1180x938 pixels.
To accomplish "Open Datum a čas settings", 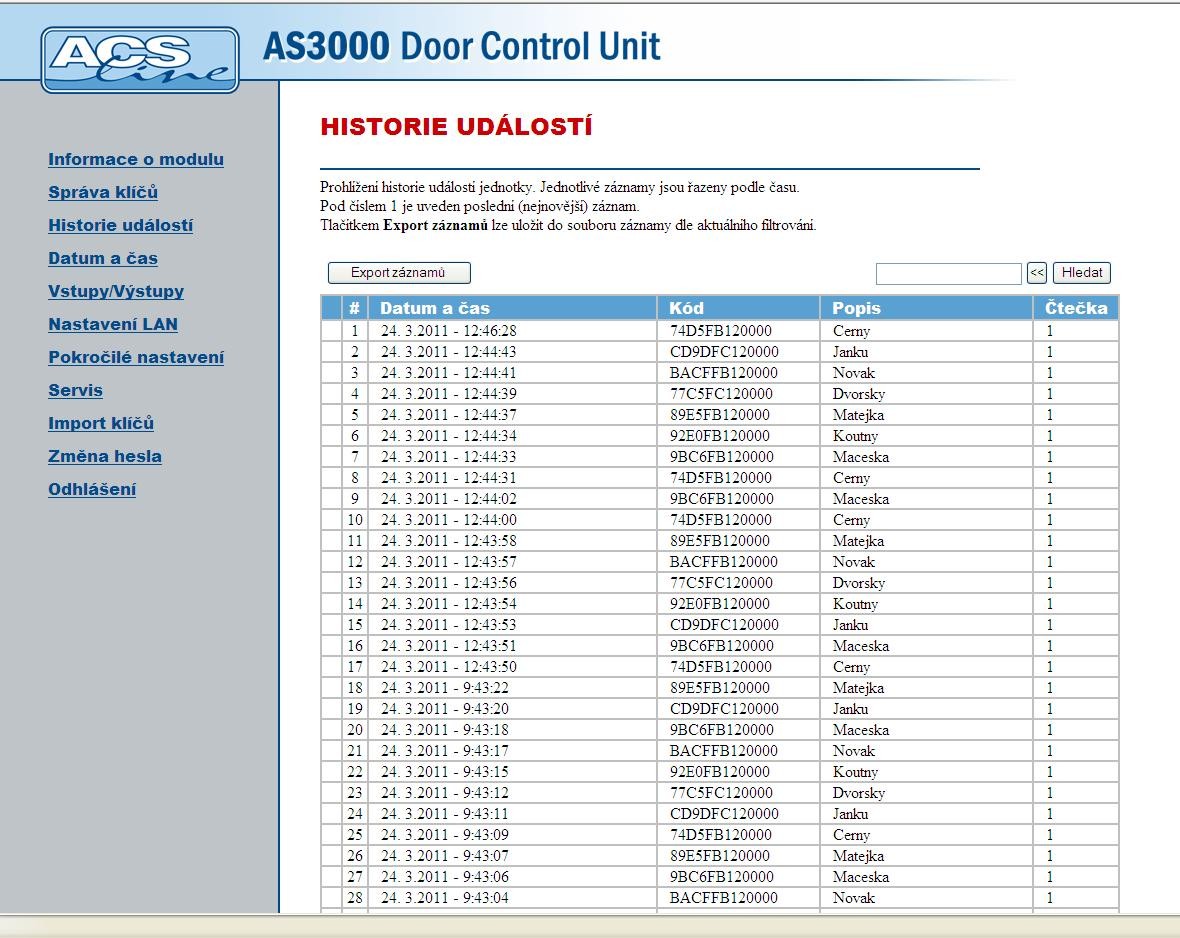I will pos(103,259).
